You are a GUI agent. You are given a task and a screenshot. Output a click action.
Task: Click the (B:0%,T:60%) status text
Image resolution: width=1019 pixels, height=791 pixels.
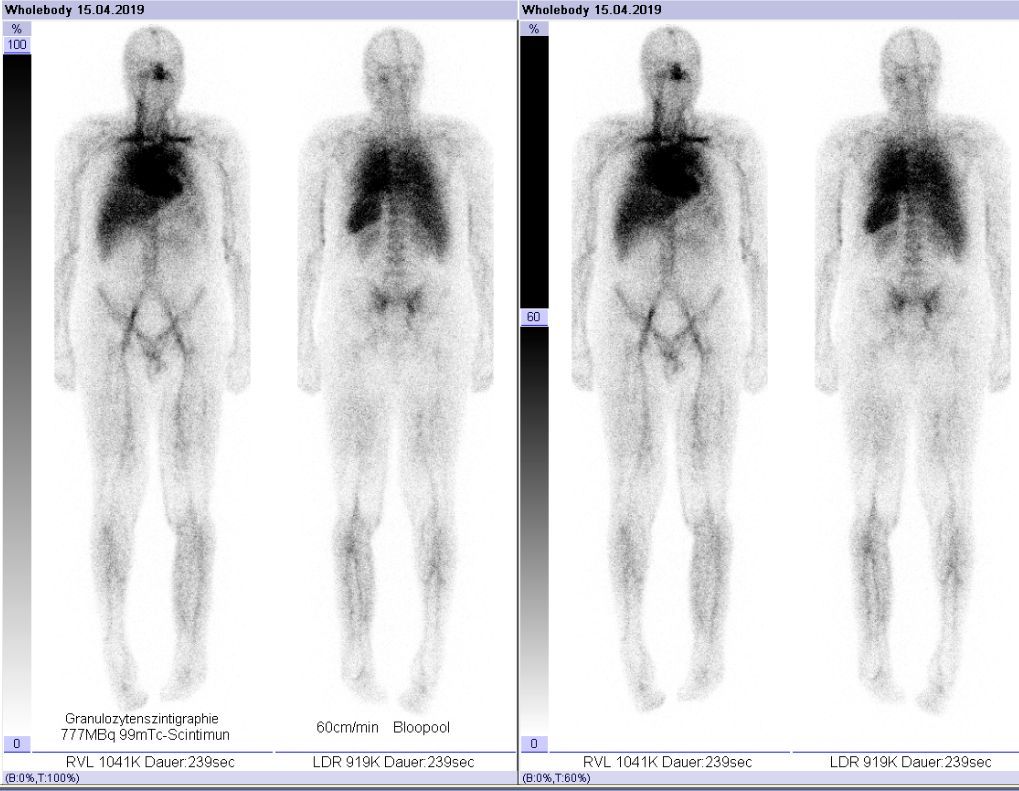coord(559,777)
